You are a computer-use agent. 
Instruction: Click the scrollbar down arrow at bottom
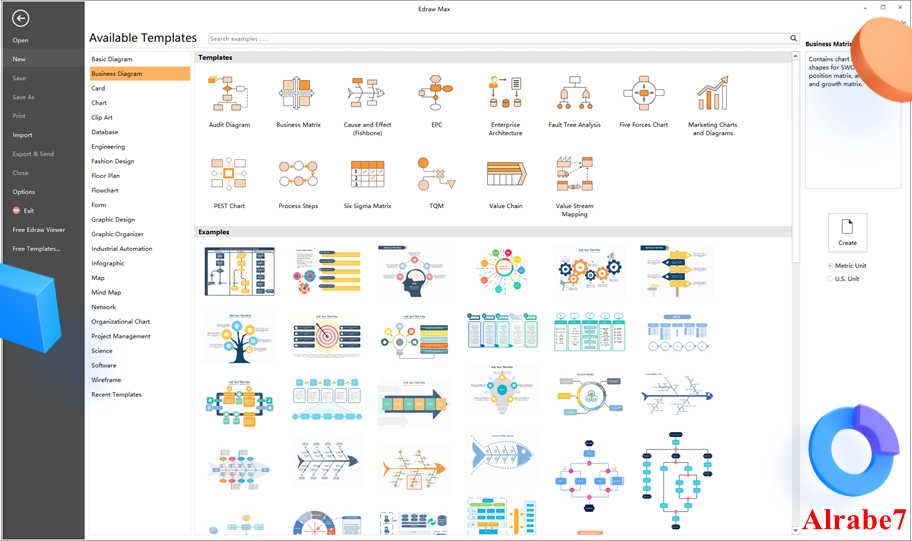pyautogui.click(x=795, y=531)
